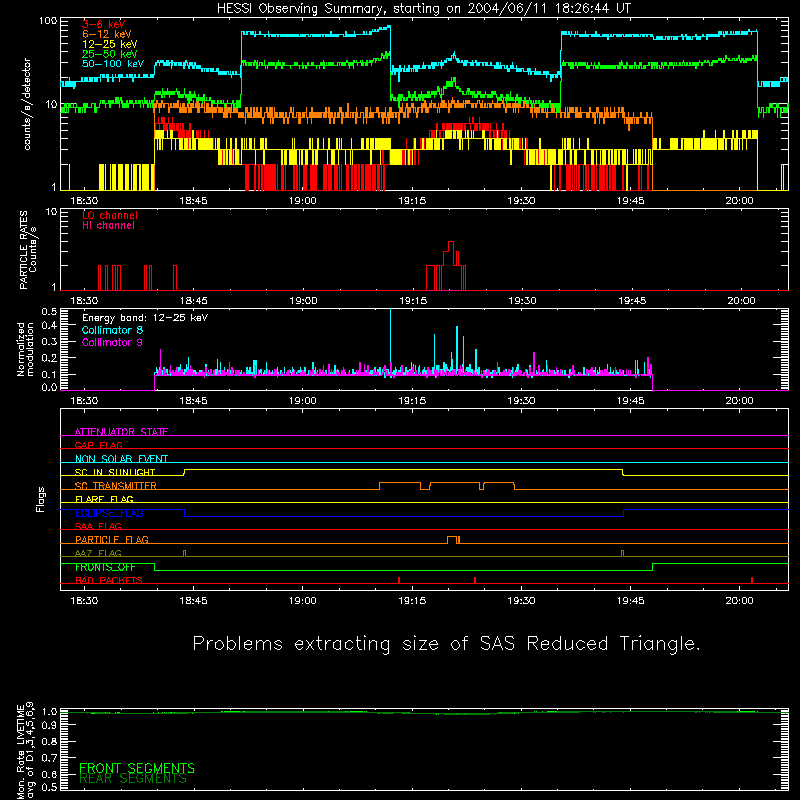Screen dimensions: 800x800
Task: Click 19:15 tick on the particle rates axis
Action: [x=413, y=301]
